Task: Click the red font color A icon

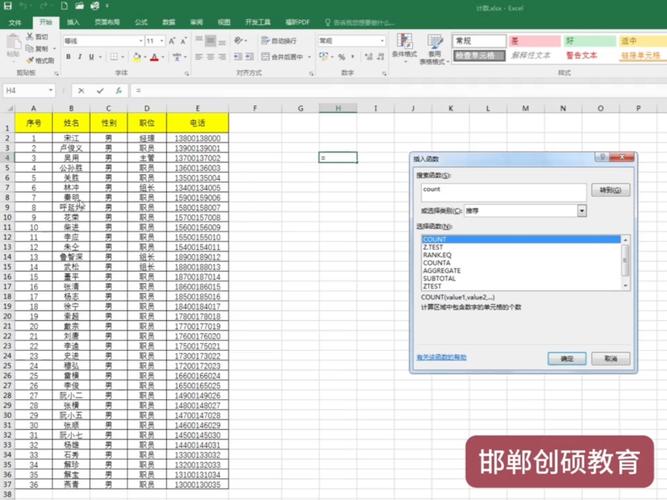Action: point(154,57)
